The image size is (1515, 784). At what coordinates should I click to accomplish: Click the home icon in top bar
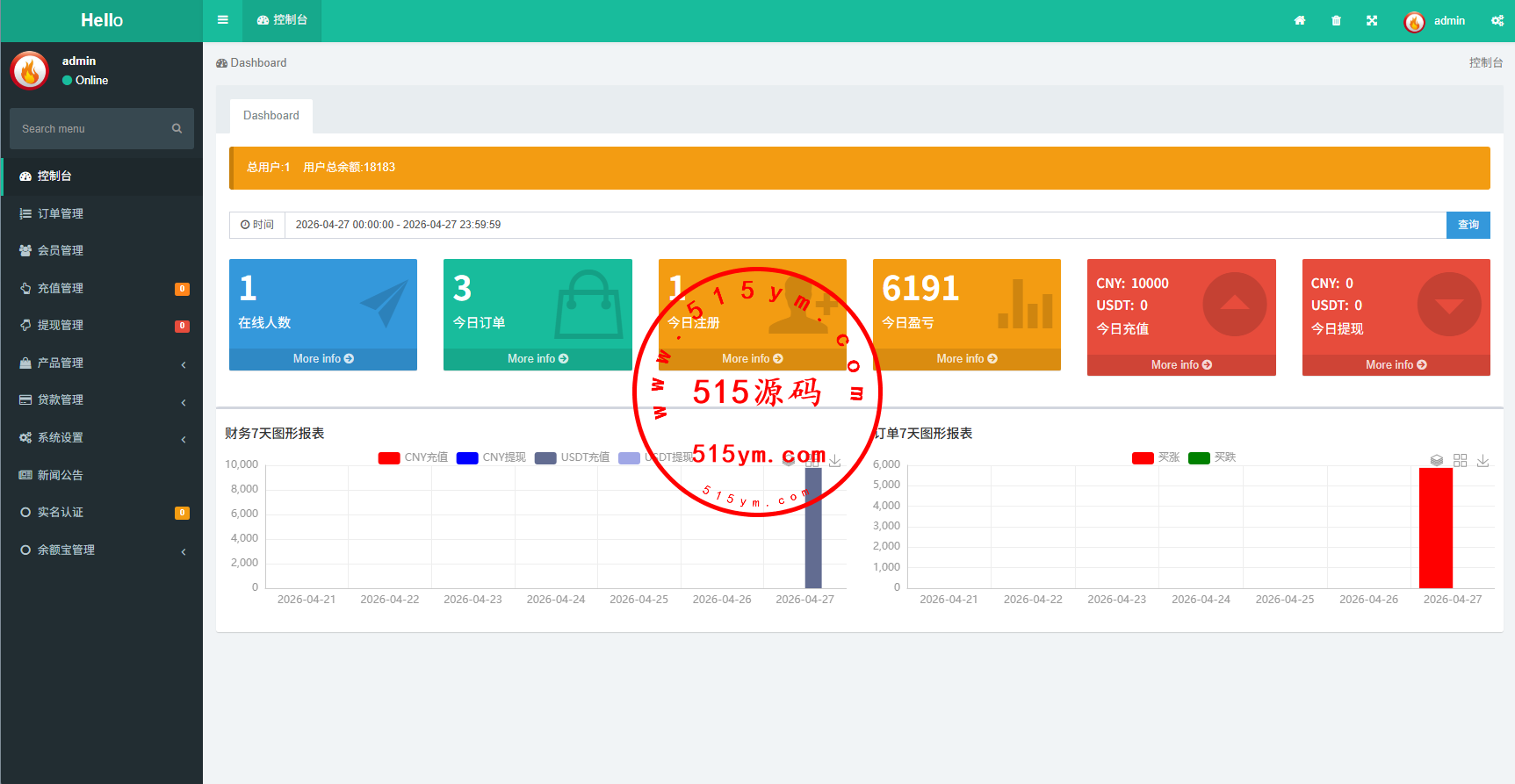tap(1300, 20)
